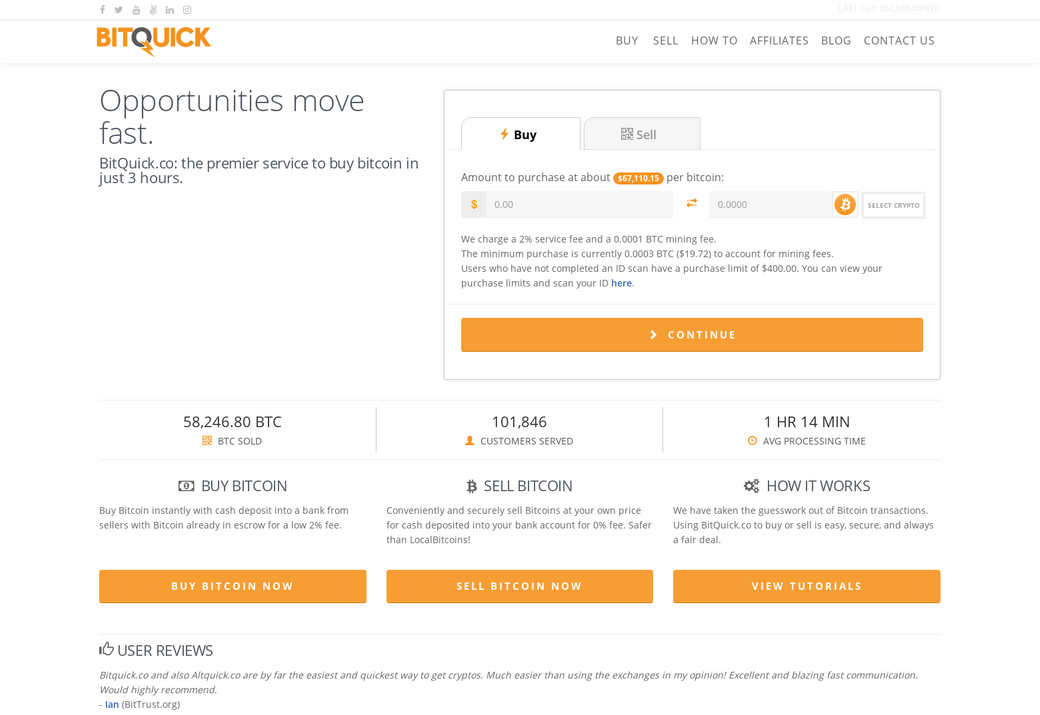Click the 'here' link to scan your ID
The height and width of the screenshot is (715, 1040).
pos(621,283)
